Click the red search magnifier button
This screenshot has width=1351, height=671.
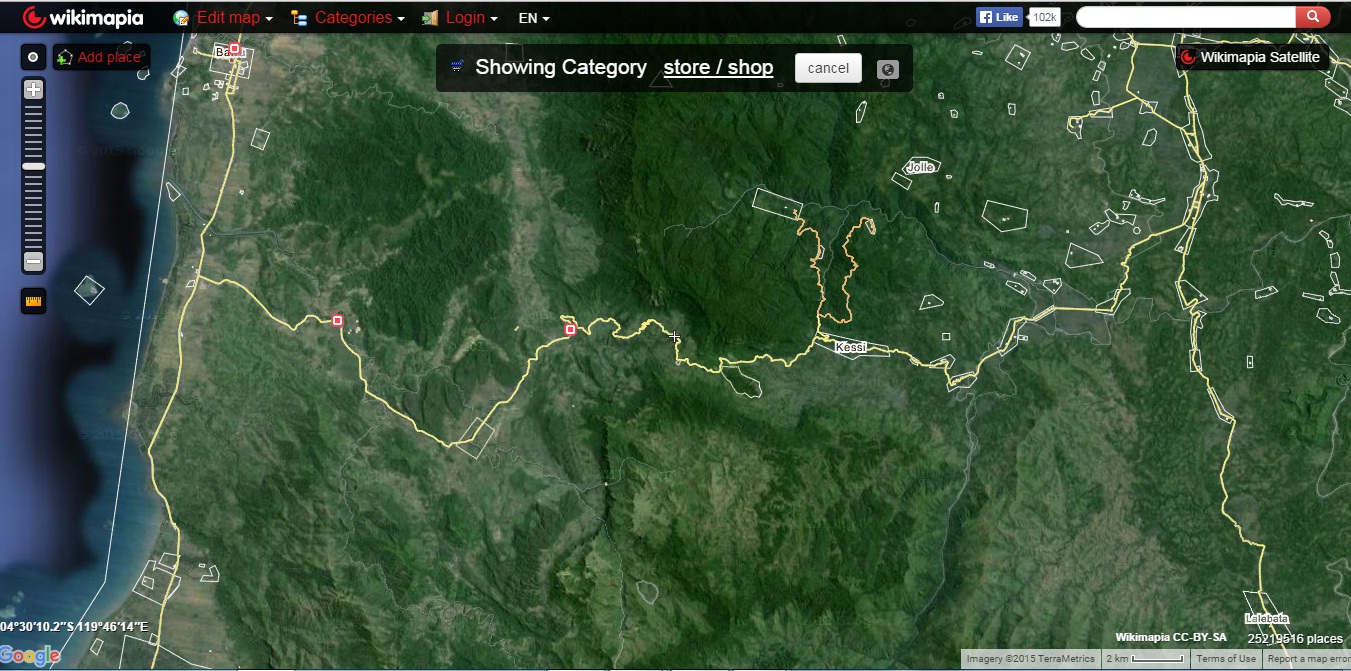click(x=1312, y=17)
